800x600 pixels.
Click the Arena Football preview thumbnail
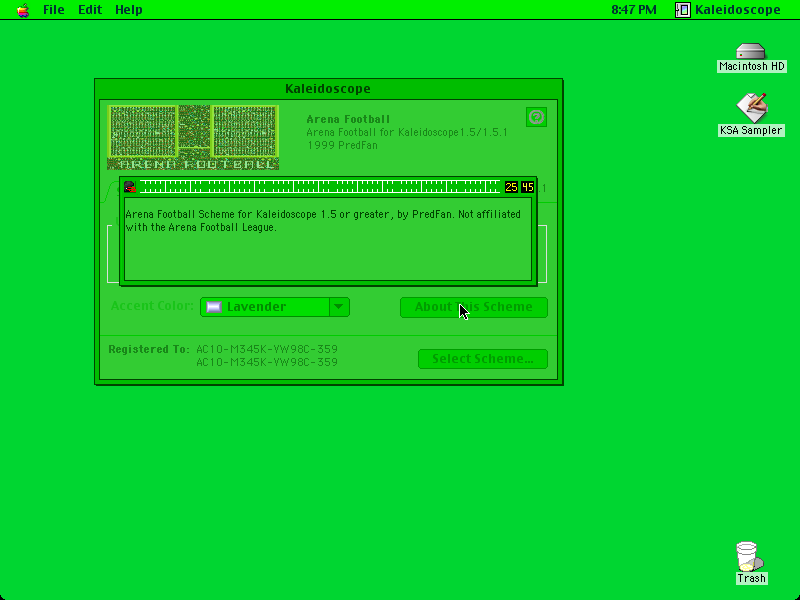pos(193,137)
